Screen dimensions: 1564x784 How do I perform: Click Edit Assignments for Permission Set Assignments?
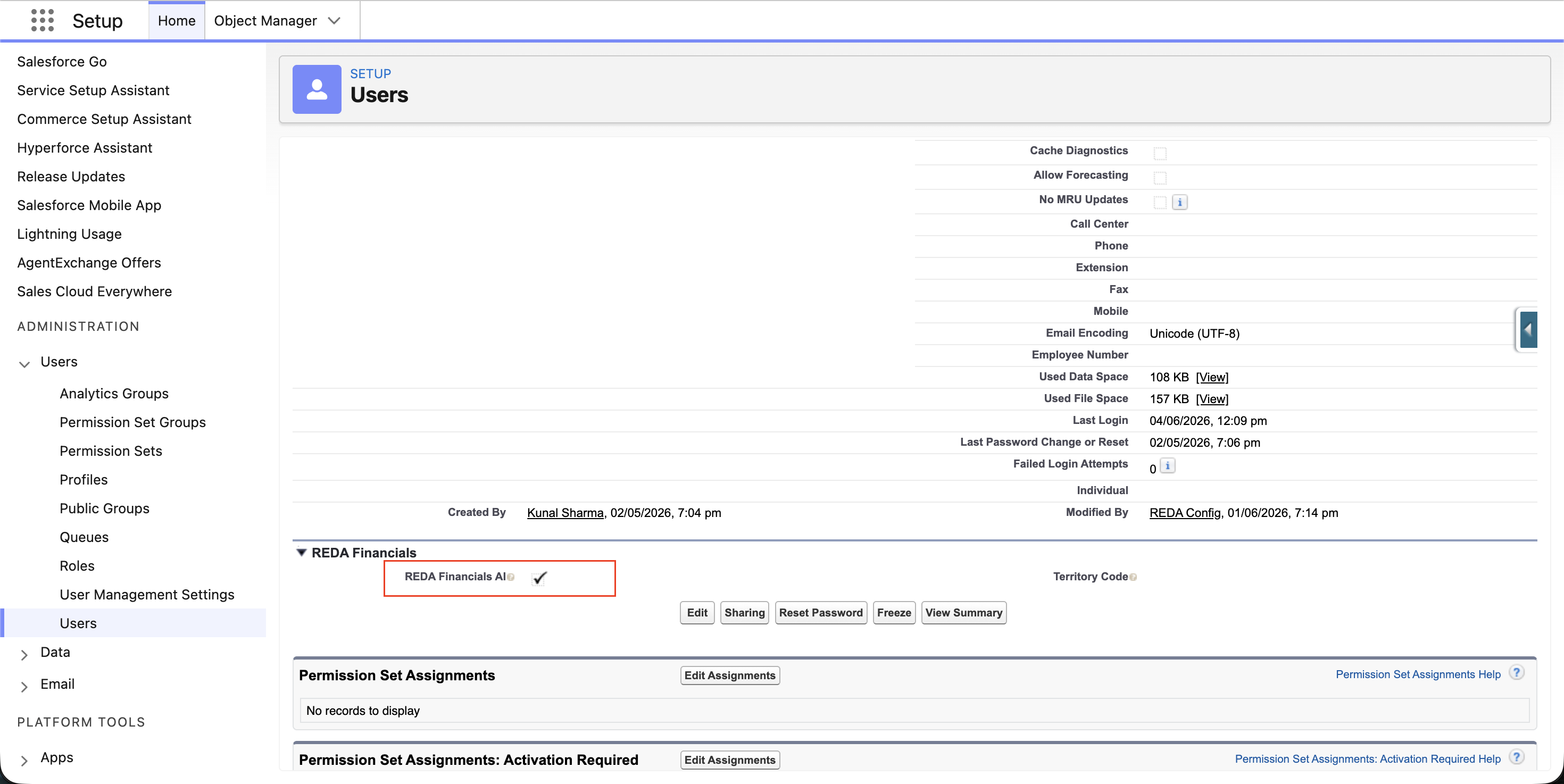(x=730, y=675)
